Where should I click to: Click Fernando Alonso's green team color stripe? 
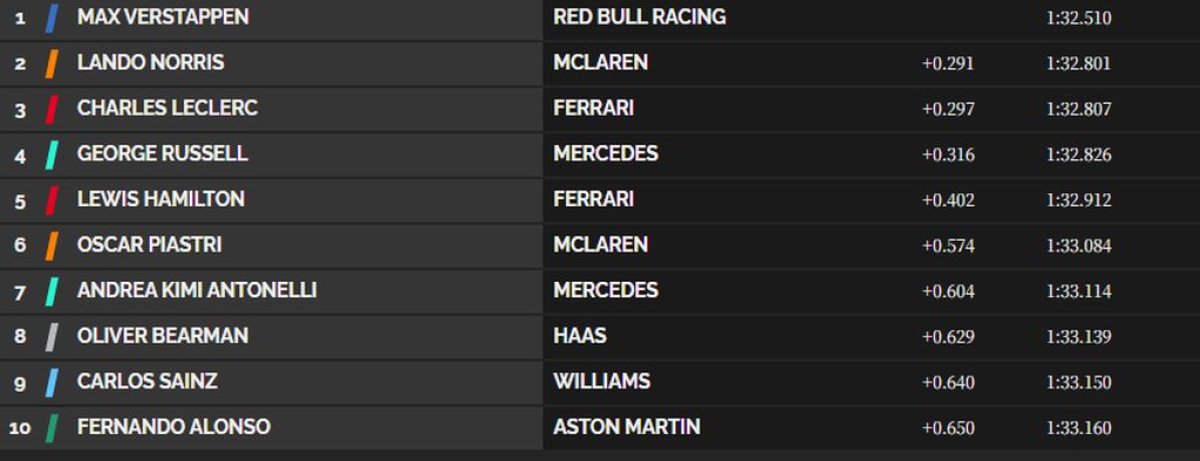[52, 427]
